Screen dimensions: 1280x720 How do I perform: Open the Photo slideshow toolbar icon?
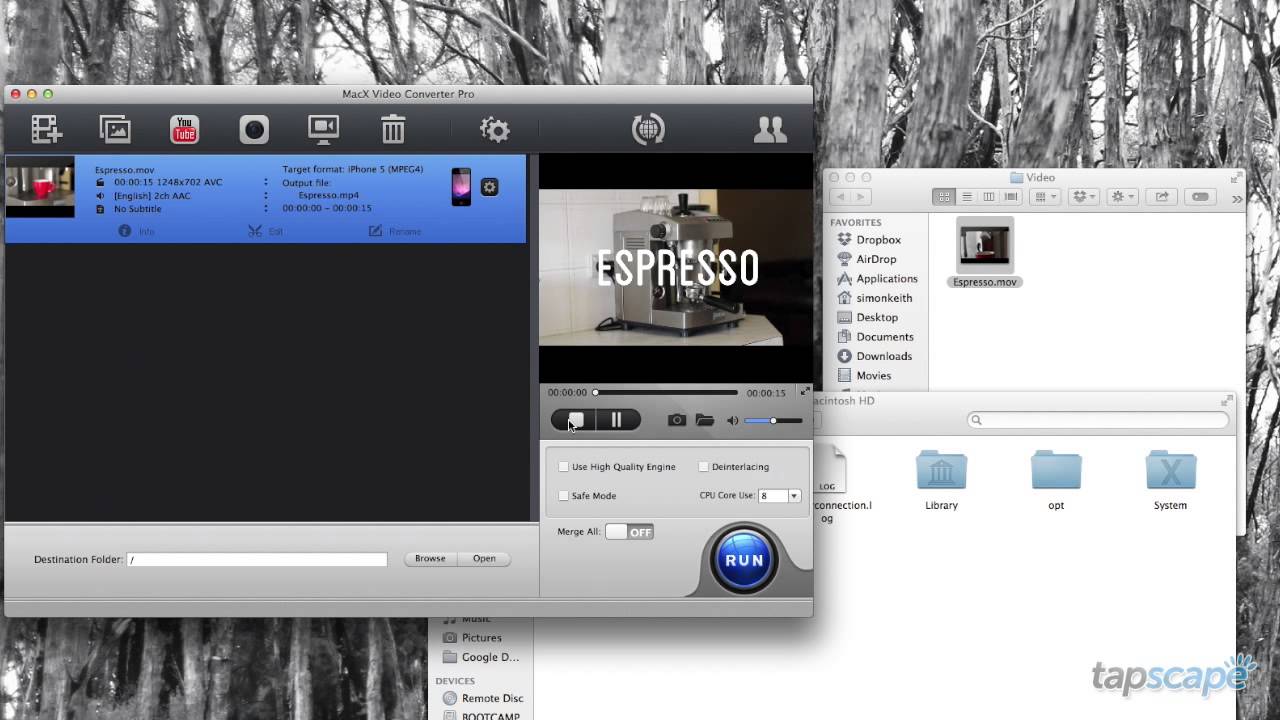point(115,129)
